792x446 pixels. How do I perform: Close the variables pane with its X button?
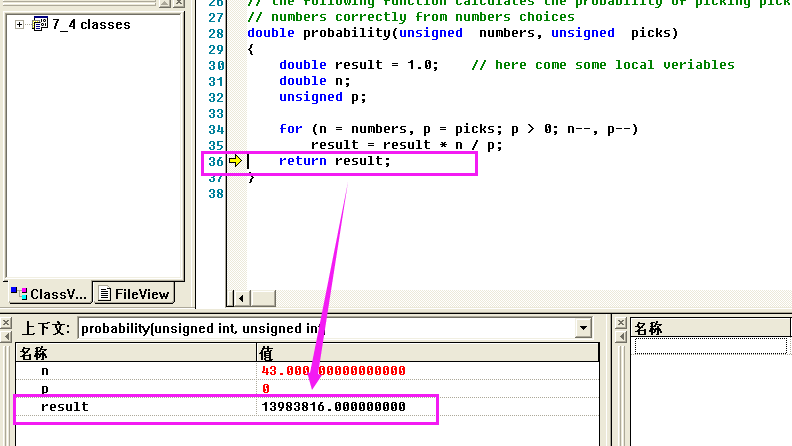click(6, 322)
